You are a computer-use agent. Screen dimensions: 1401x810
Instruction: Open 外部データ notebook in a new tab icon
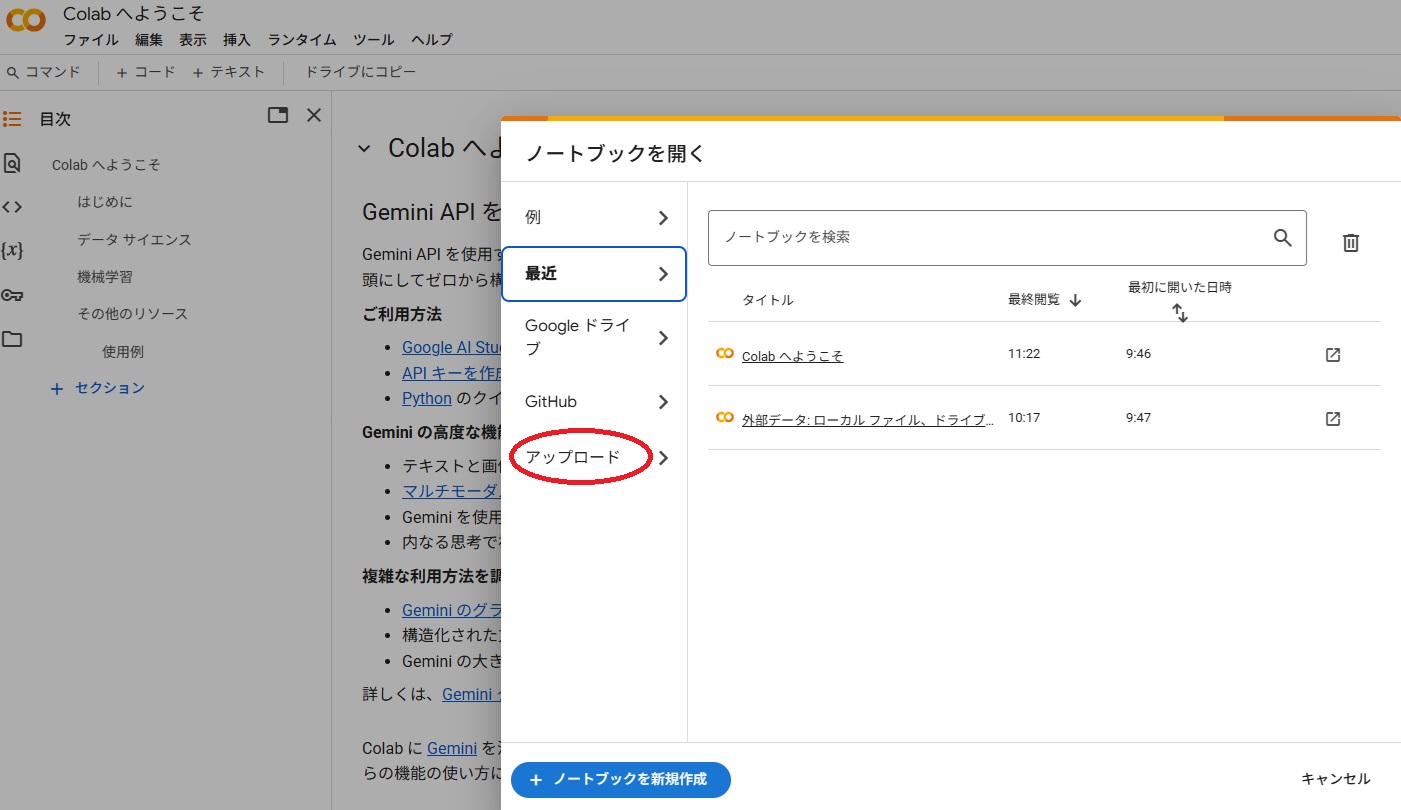1333,419
